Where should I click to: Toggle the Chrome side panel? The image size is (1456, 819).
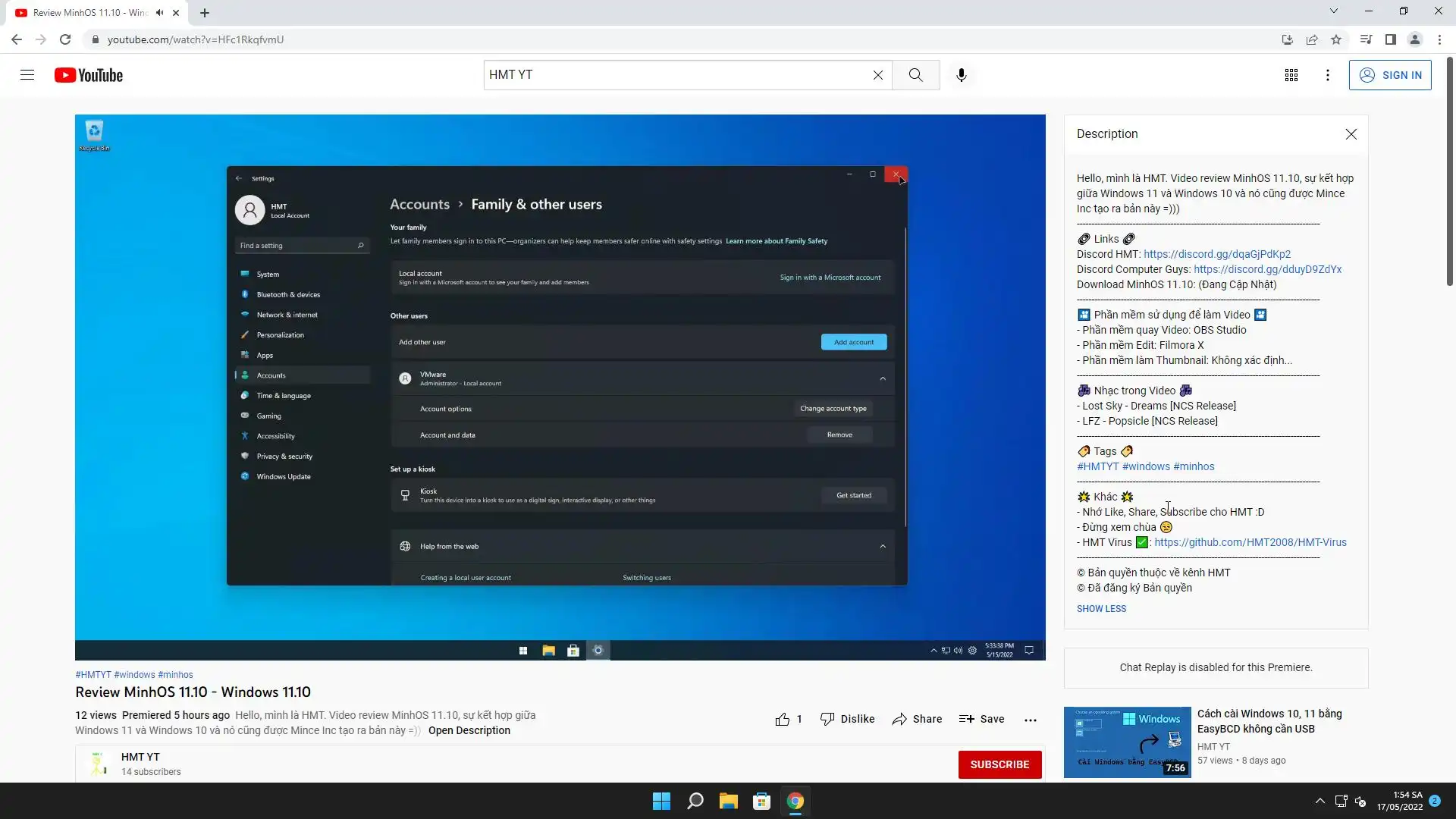tap(1390, 39)
